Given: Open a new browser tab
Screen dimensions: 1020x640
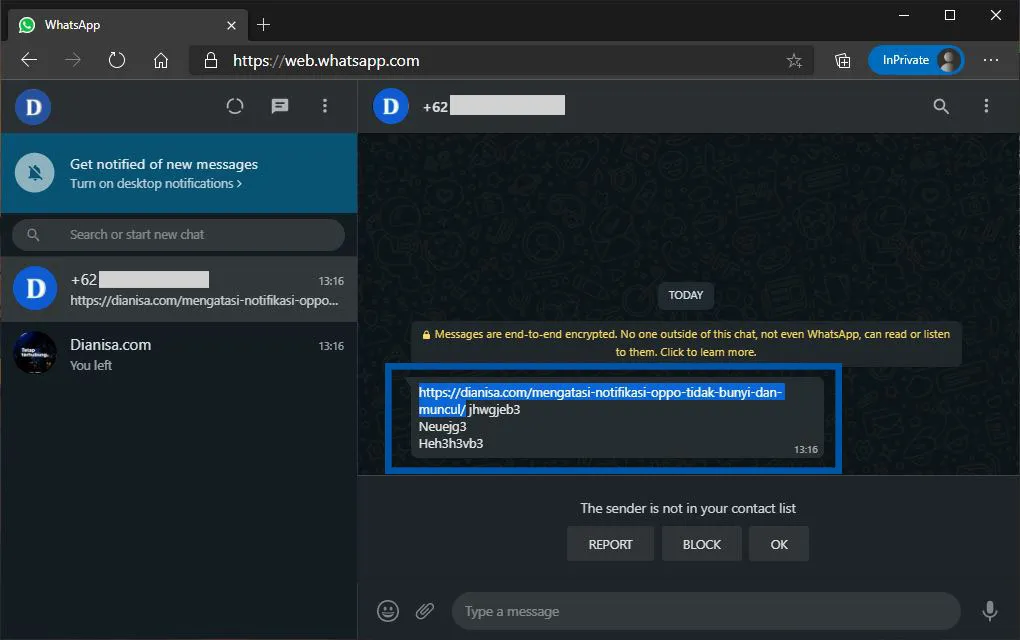Looking at the screenshot, I should 263,24.
